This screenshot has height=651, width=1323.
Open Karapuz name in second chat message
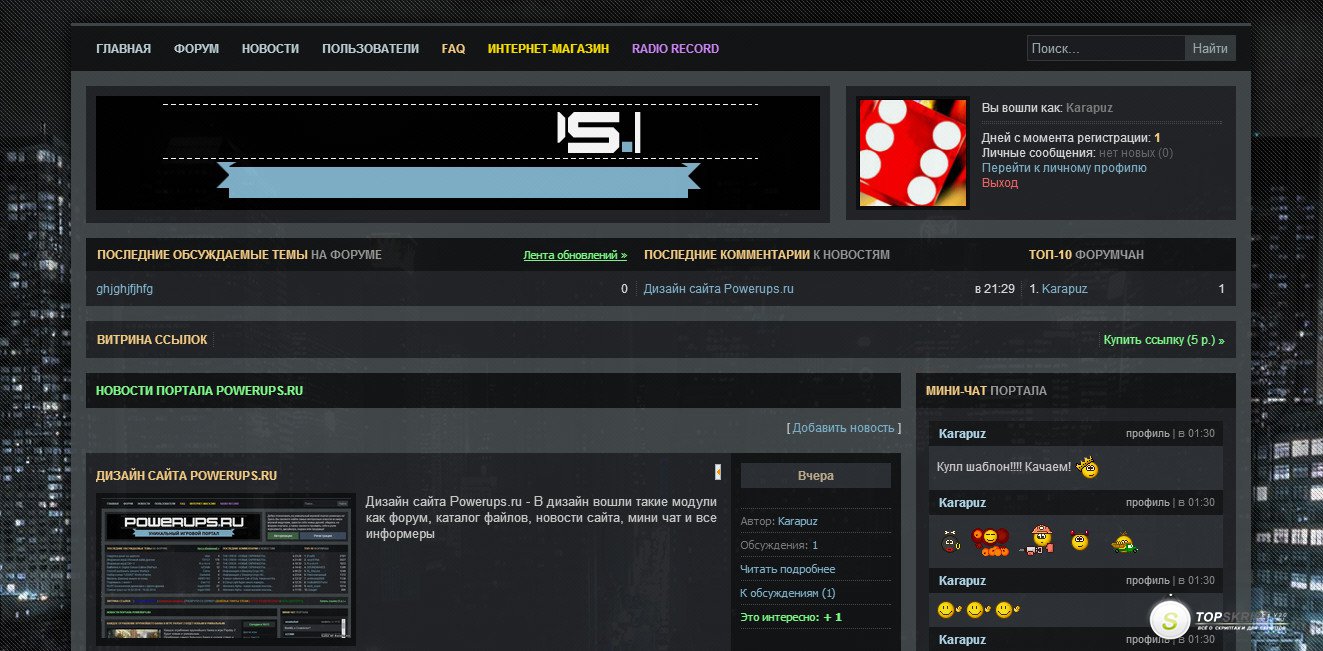(x=962, y=502)
